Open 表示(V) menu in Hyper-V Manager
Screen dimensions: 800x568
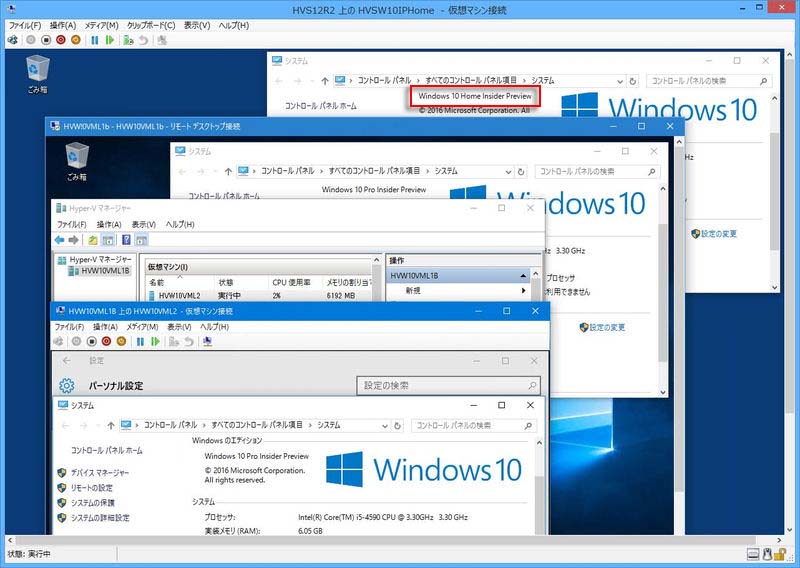[x=143, y=225]
